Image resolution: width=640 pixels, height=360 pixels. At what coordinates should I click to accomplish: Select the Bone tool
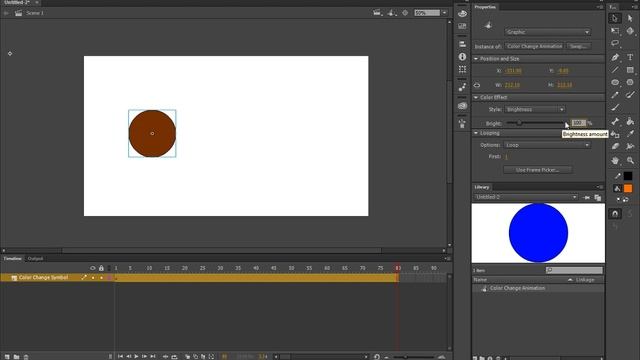point(615,121)
